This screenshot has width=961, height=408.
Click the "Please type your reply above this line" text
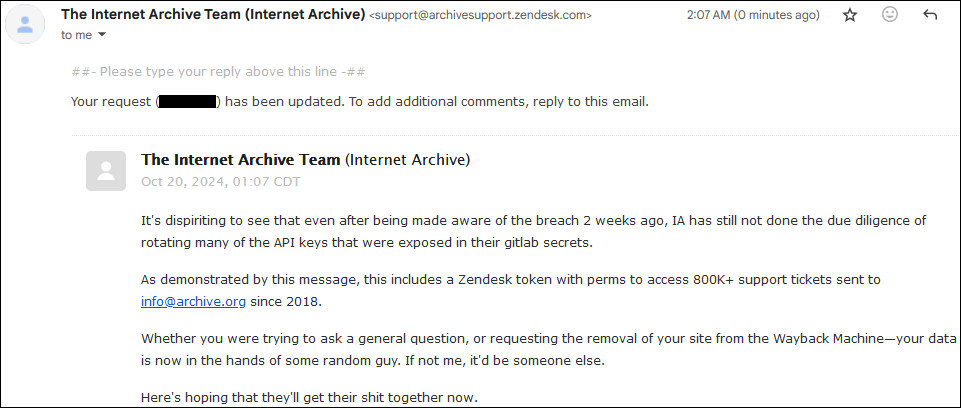pyautogui.click(x=219, y=72)
